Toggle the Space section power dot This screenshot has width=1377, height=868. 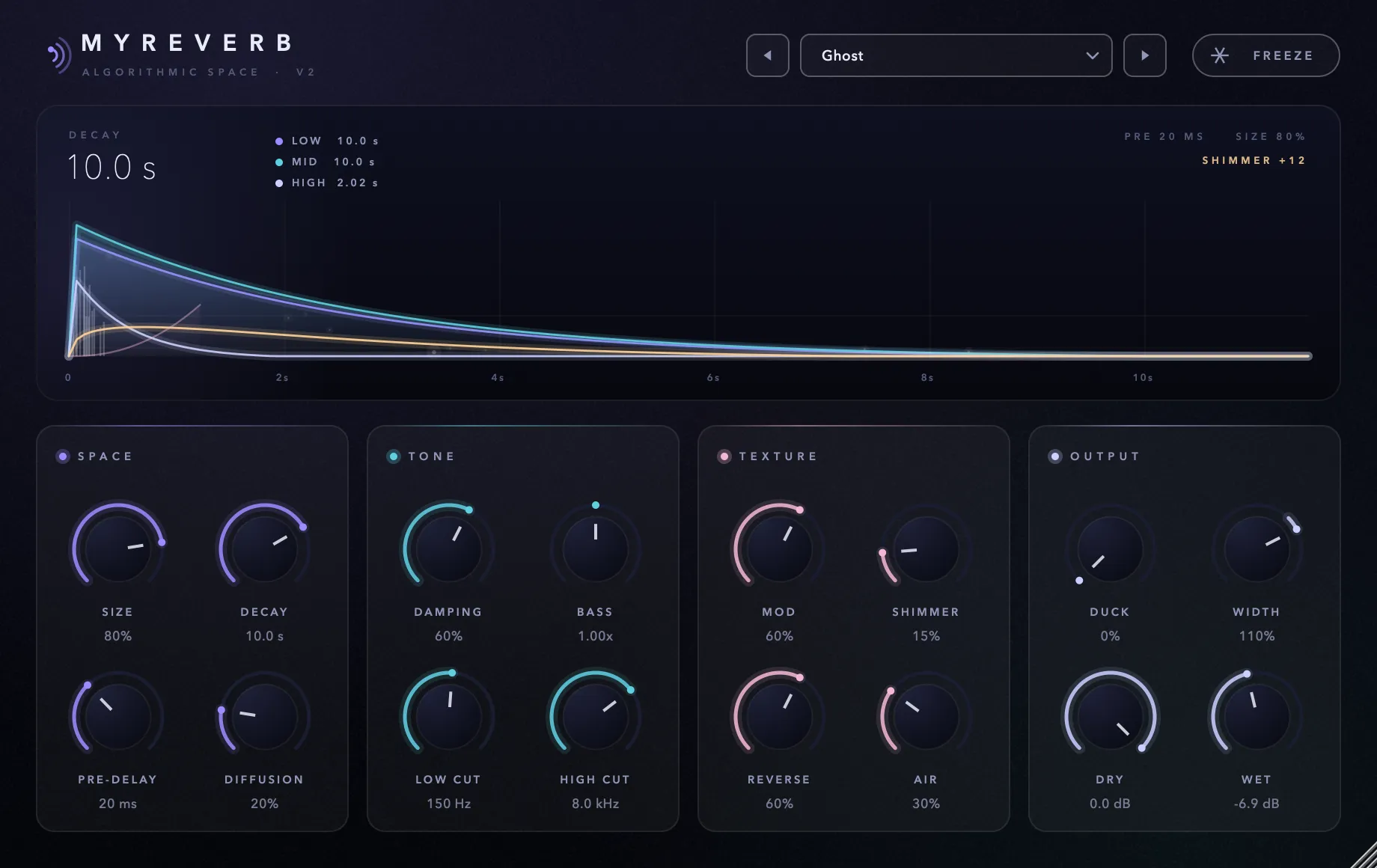(63, 456)
